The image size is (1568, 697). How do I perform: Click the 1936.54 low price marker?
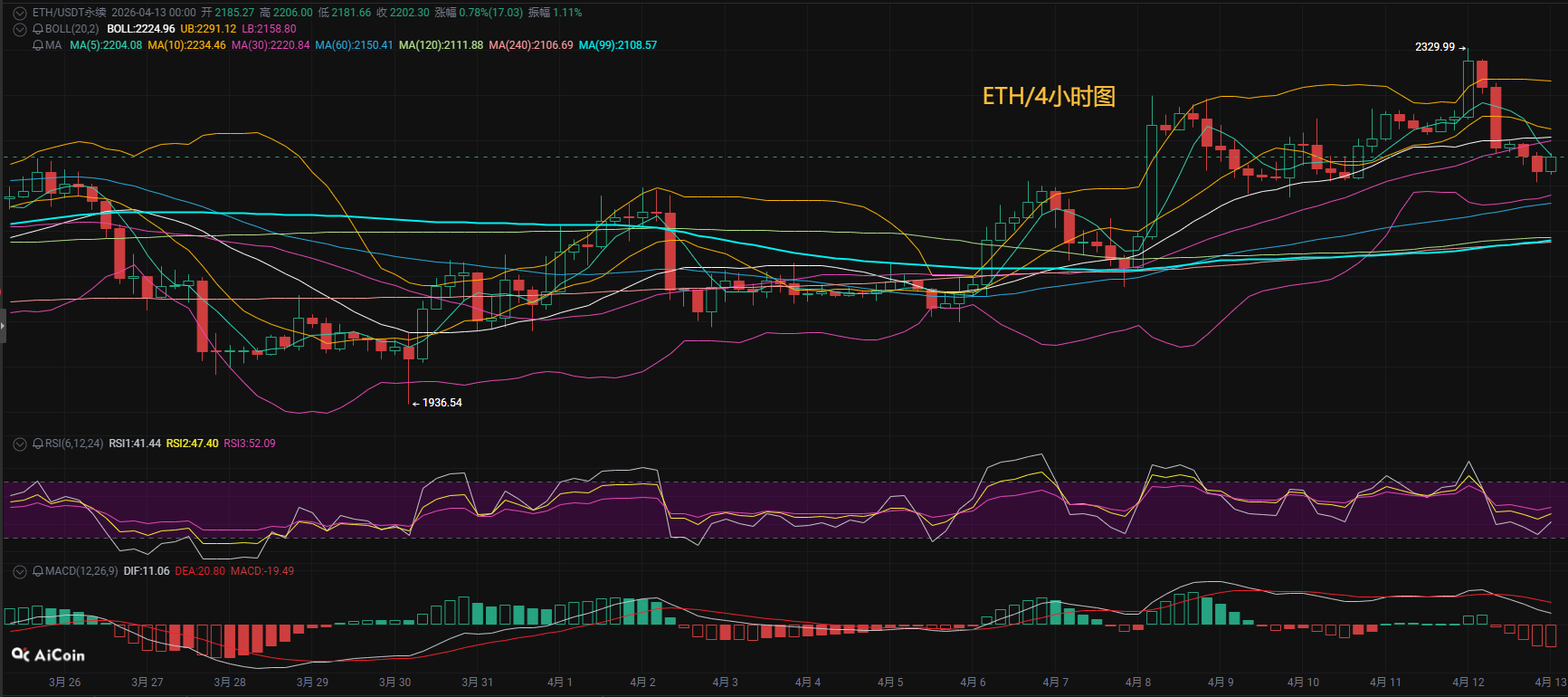[442, 403]
